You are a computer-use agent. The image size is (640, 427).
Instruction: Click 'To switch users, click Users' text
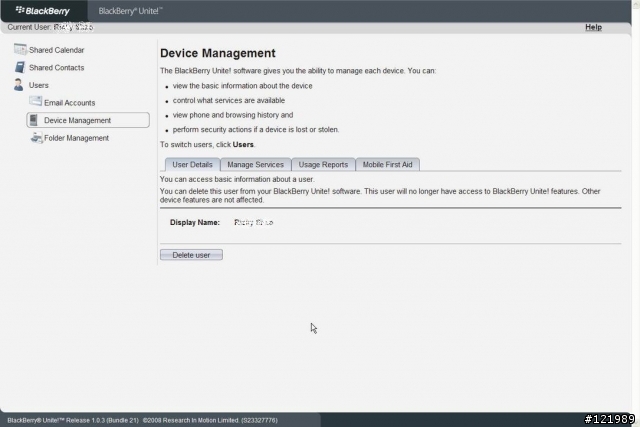(x=207, y=145)
